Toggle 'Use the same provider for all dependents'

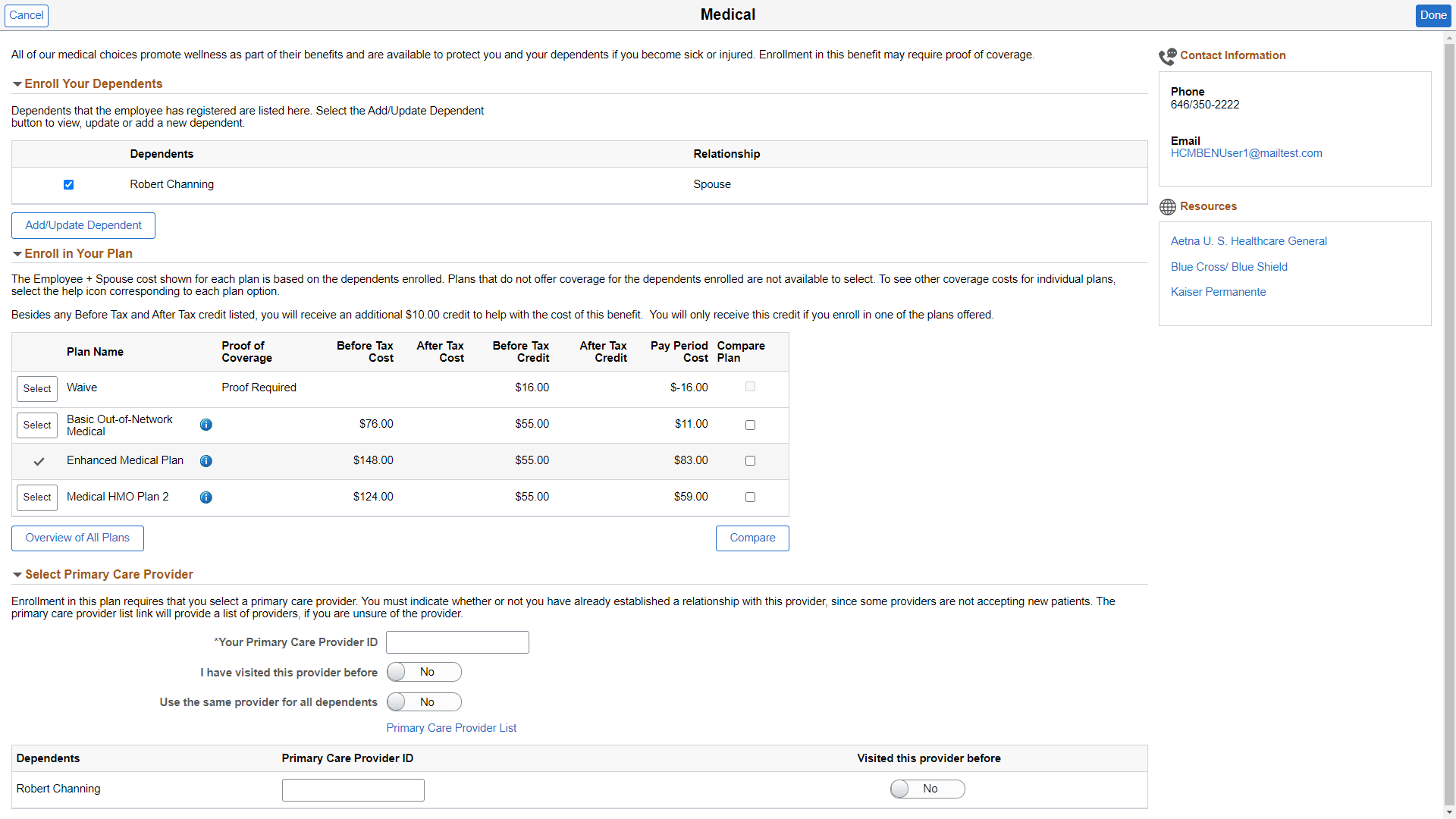point(423,702)
